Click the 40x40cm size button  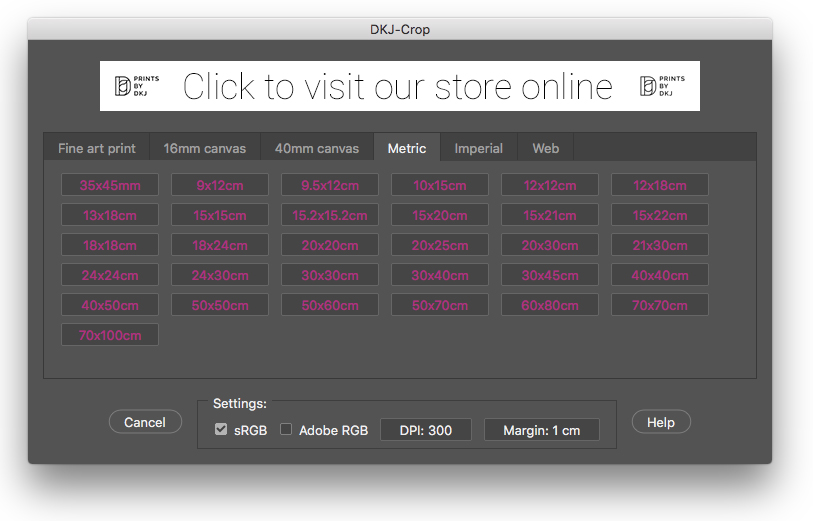point(660,275)
